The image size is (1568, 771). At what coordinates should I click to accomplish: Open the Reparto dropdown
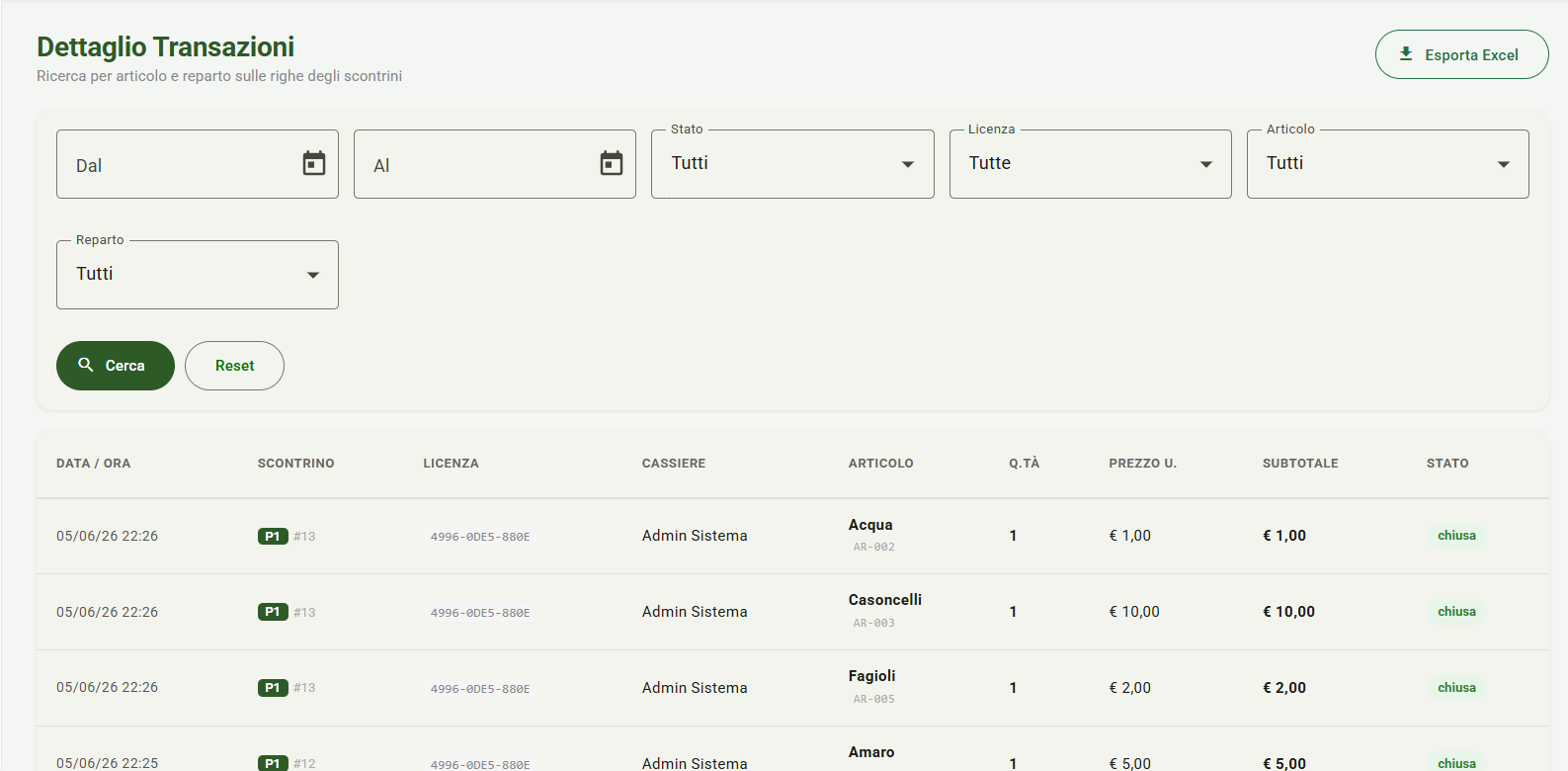[x=198, y=275]
